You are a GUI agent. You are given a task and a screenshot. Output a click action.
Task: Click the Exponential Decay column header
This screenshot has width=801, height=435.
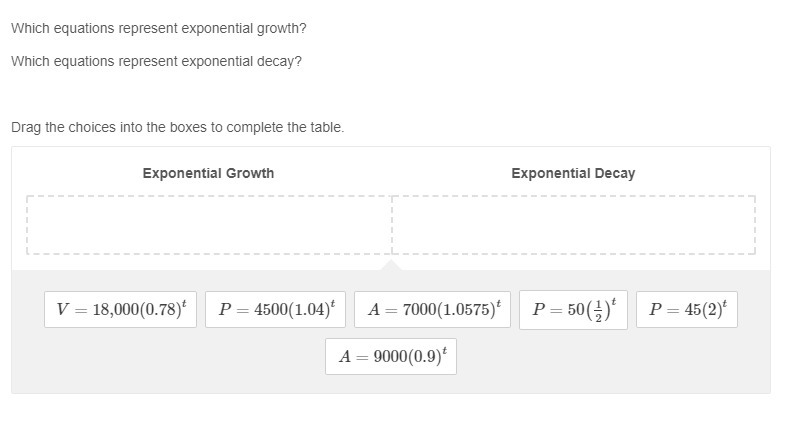(573, 173)
